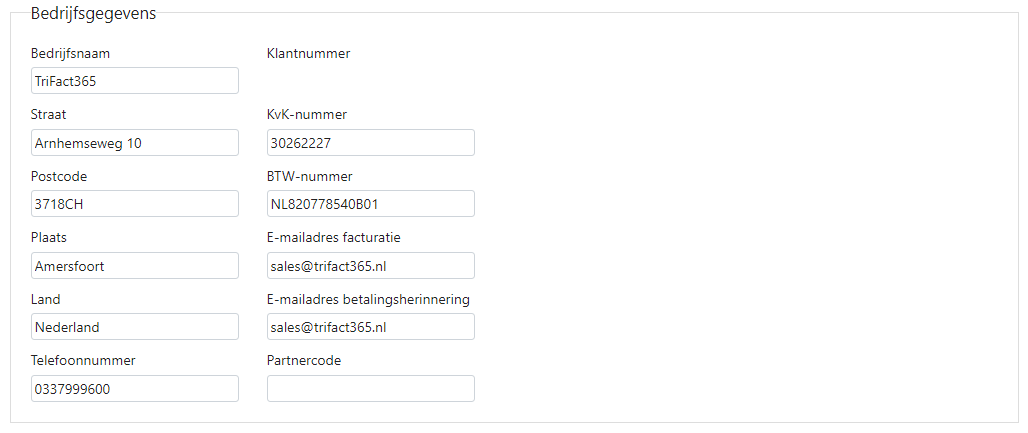Click the Bedrijfsnaam field containing TriFact365

click(x=134, y=81)
